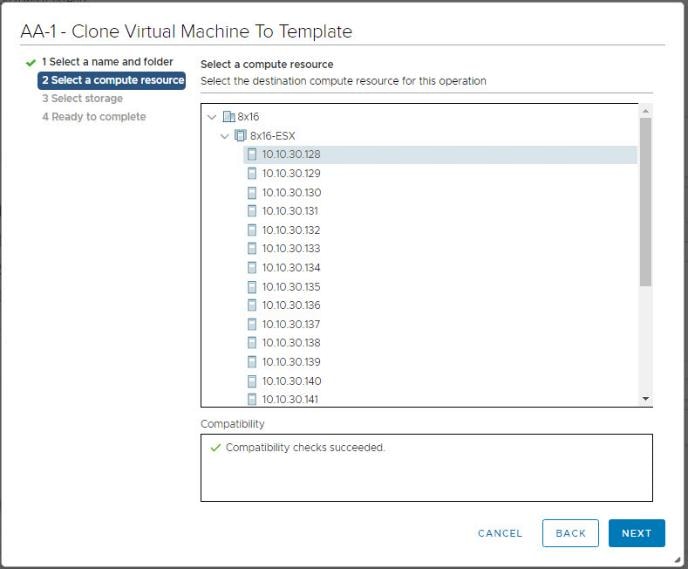Go to step 1 Select a name and folder
Viewport: 688px width, 569px height.
(107, 62)
